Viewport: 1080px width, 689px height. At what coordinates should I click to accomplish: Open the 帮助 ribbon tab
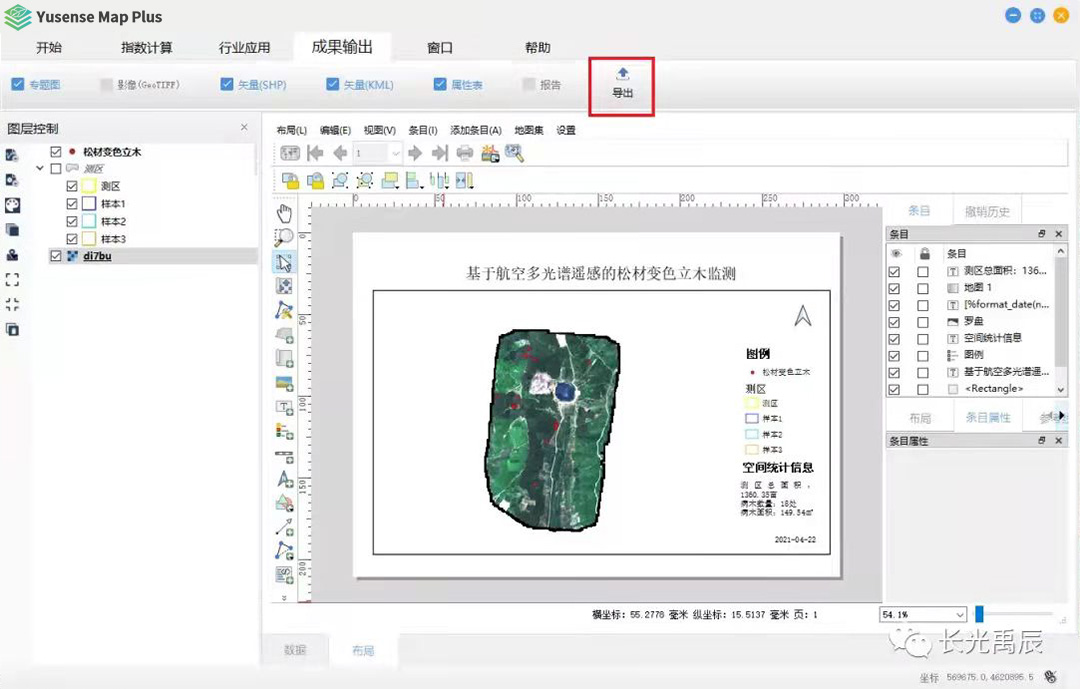(538, 48)
